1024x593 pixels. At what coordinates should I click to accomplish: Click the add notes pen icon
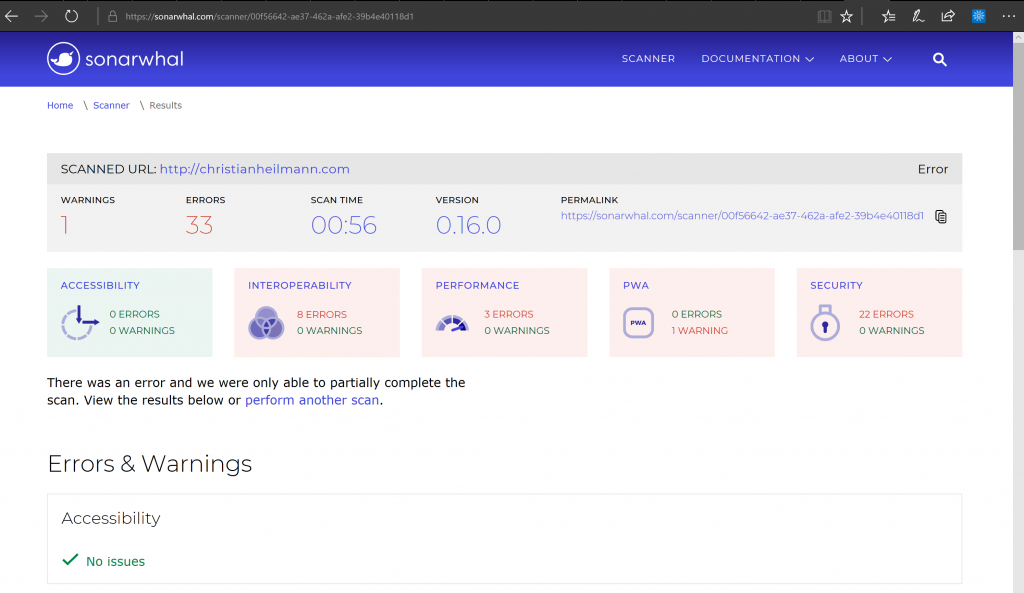click(x=918, y=16)
